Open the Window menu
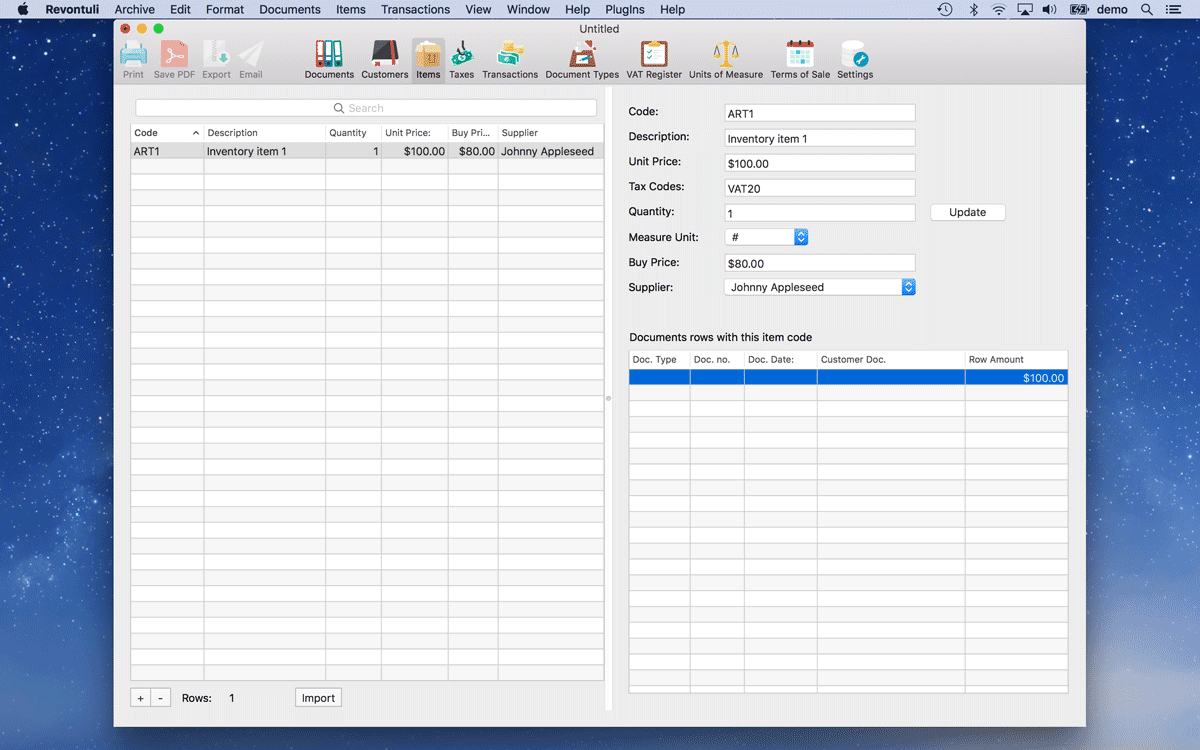 click(528, 9)
